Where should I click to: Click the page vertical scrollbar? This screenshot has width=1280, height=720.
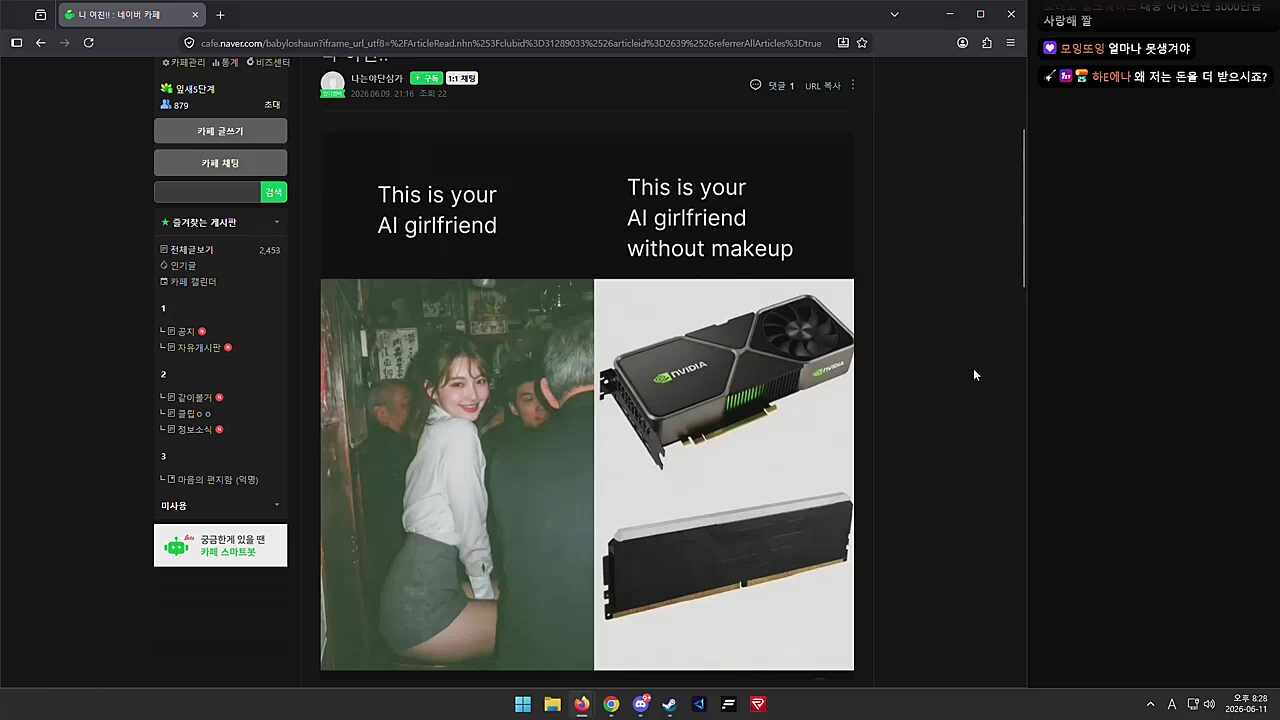pos(1023,208)
